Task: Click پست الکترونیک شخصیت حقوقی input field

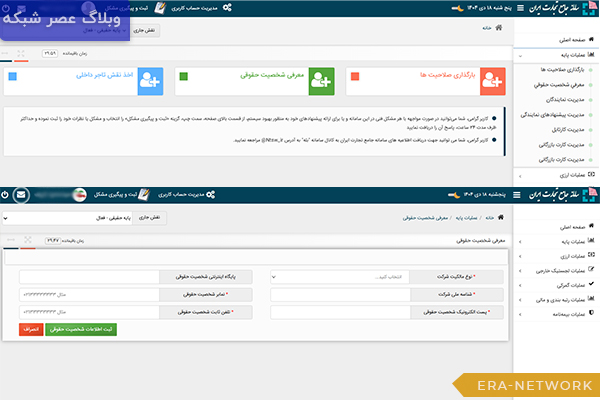Action: click(341, 312)
